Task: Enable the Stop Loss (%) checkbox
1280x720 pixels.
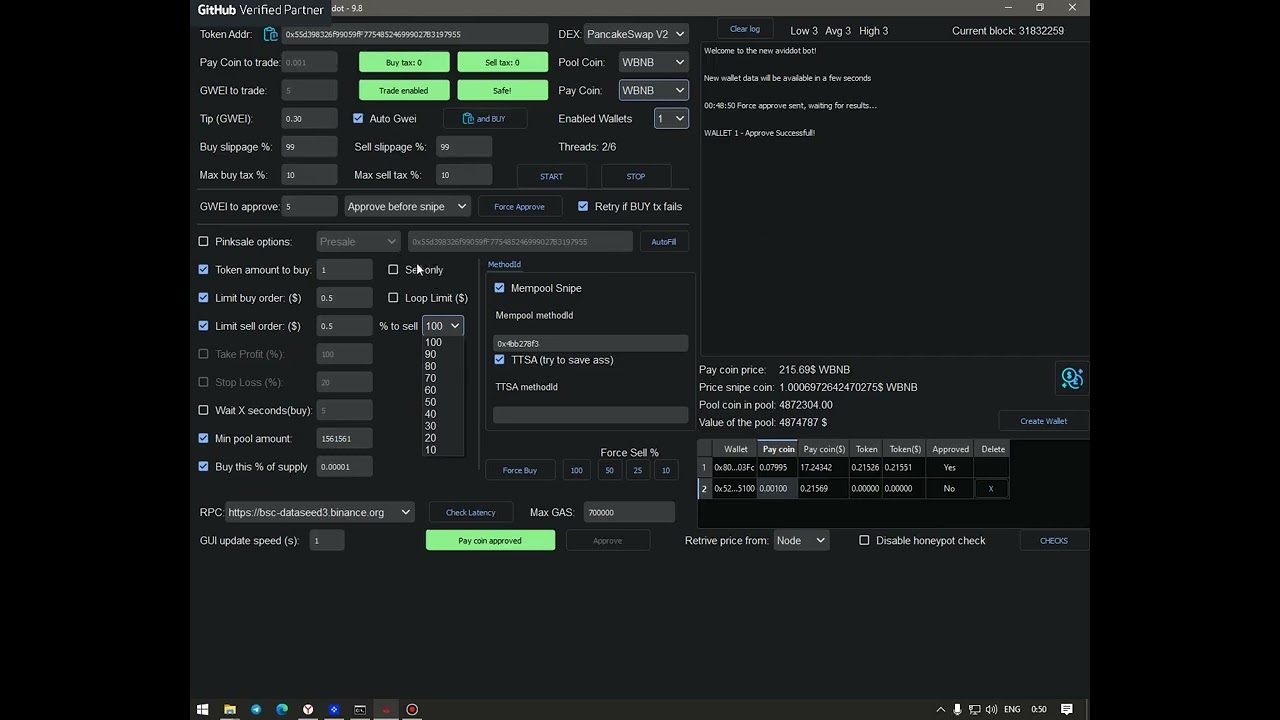Action: click(204, 382)
